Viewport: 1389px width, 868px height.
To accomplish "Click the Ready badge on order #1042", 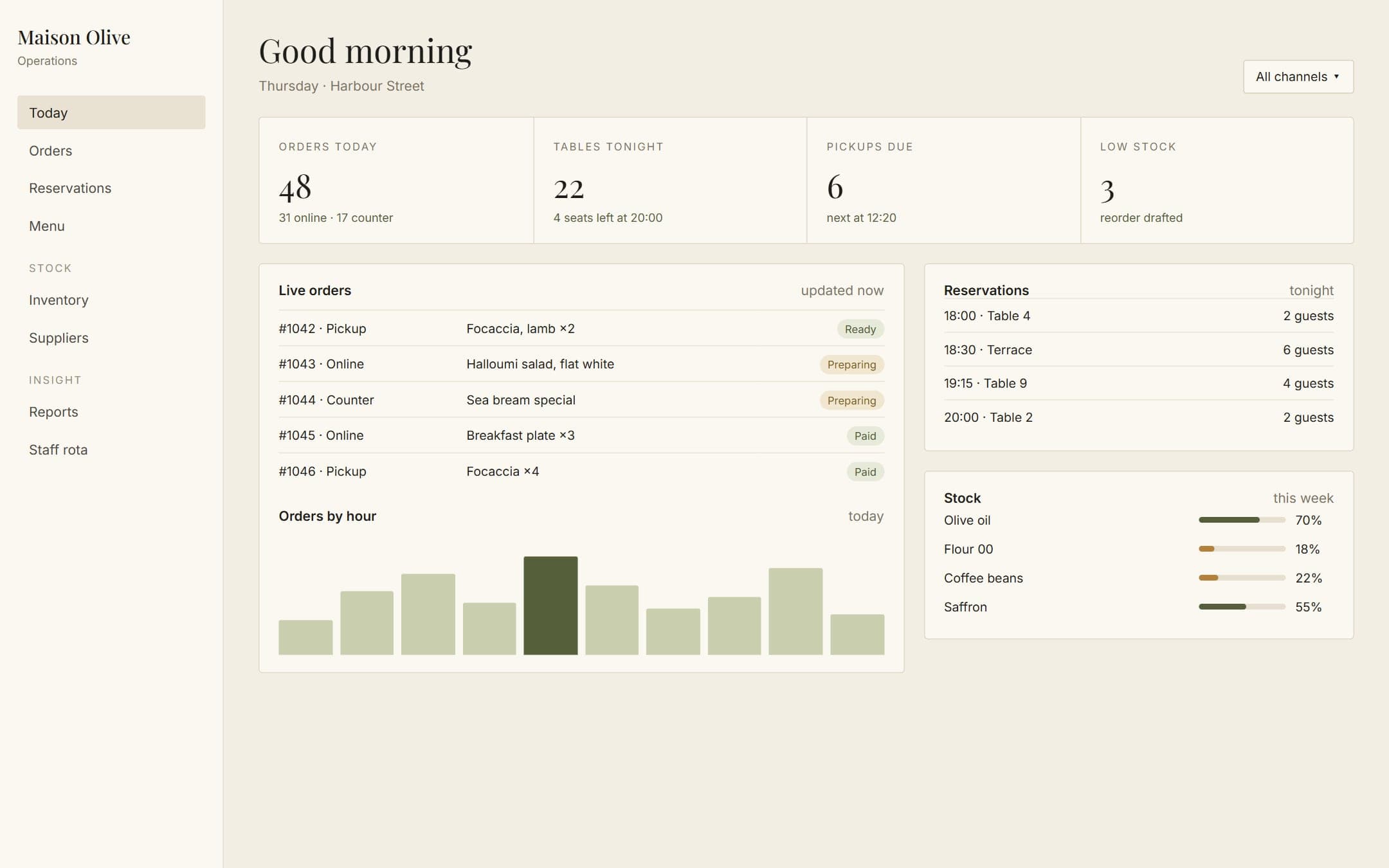I will 860,329.
